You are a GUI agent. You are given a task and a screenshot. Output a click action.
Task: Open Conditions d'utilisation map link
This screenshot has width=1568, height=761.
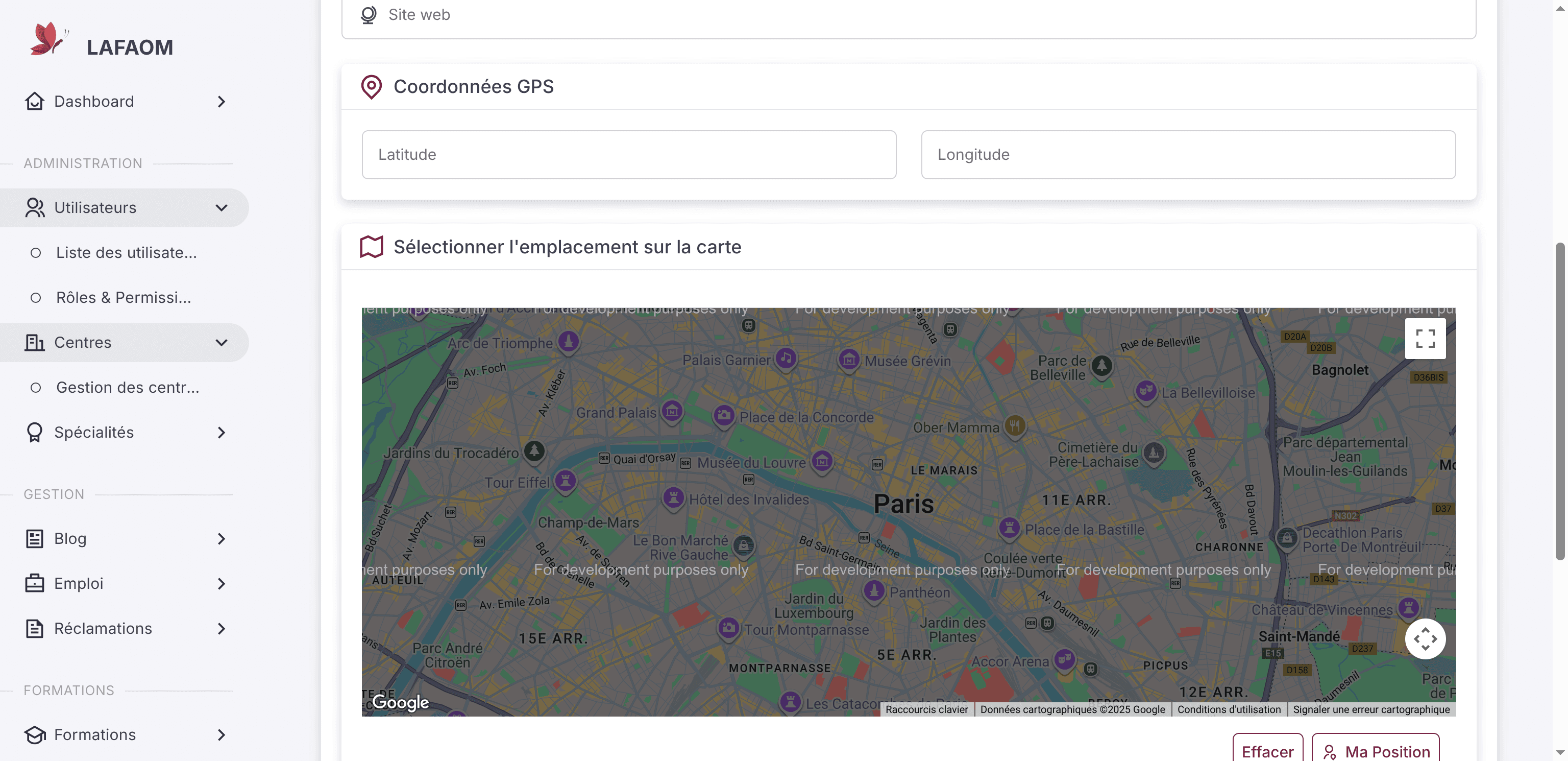(x=1229, y=709)
